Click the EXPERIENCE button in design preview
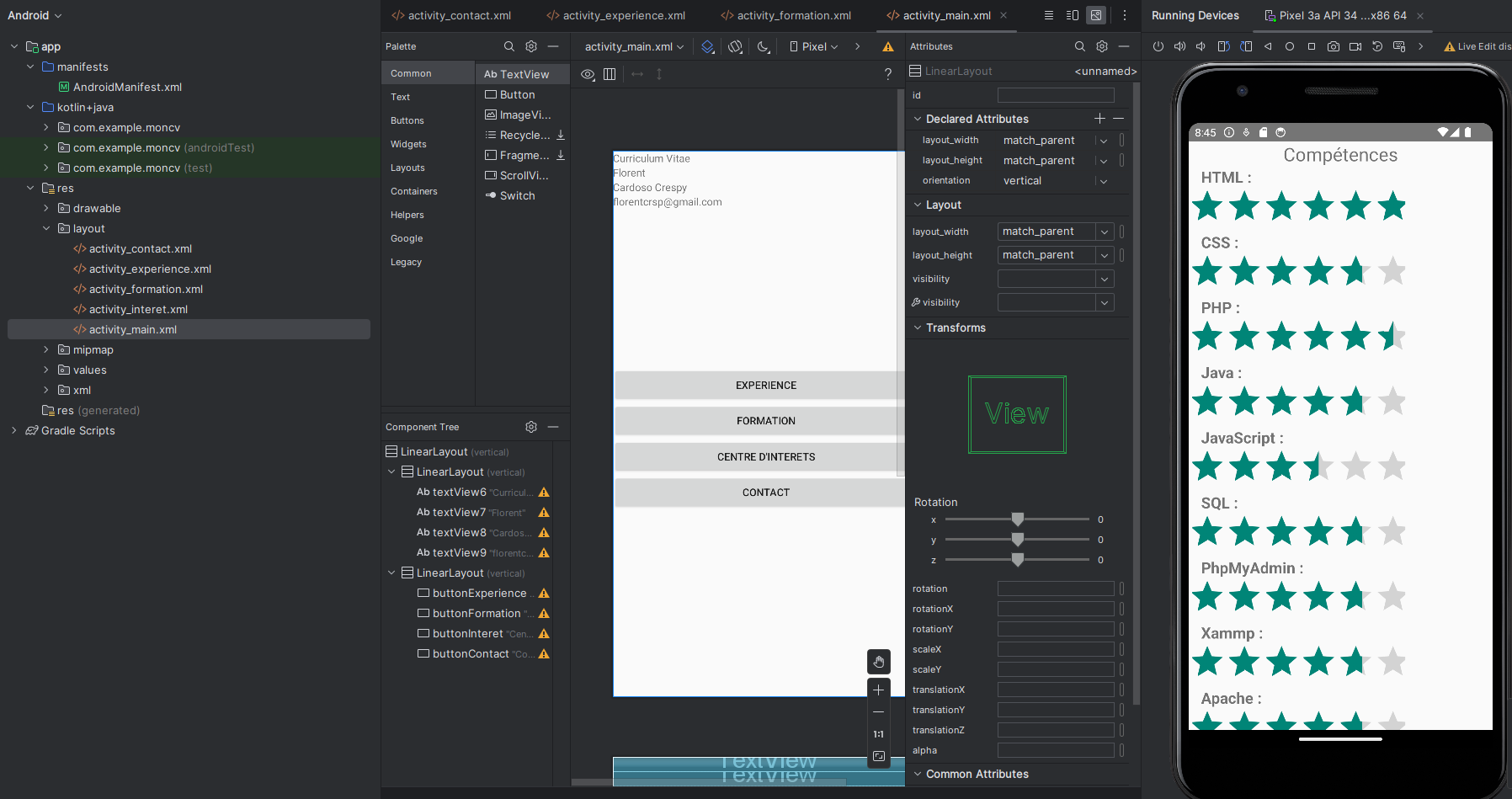 tap(765, 386)
